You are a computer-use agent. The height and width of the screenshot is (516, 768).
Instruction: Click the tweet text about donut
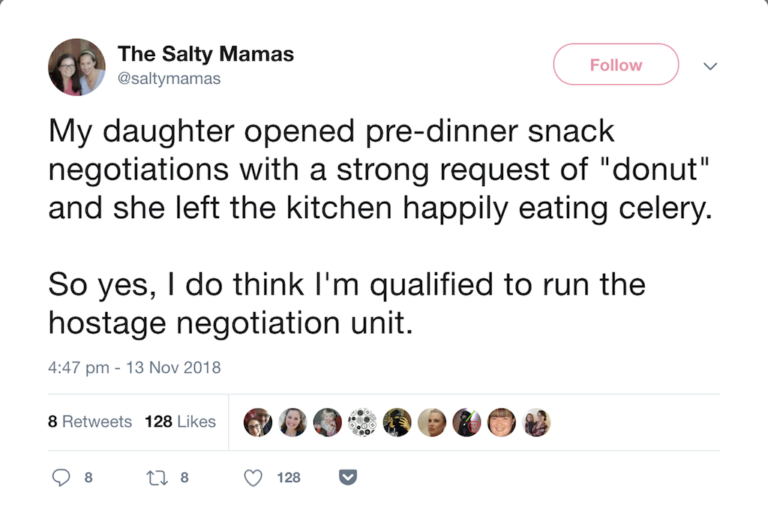click(380, 169)
